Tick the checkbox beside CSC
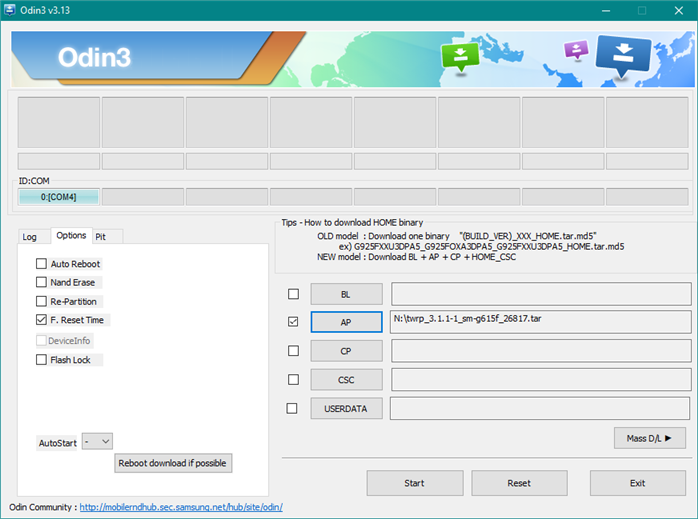Screen dimensions: 698x519 [293, 379]
